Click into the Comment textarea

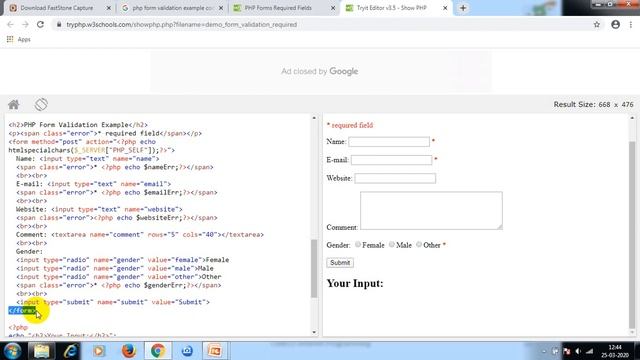click(x=431, y=211)
